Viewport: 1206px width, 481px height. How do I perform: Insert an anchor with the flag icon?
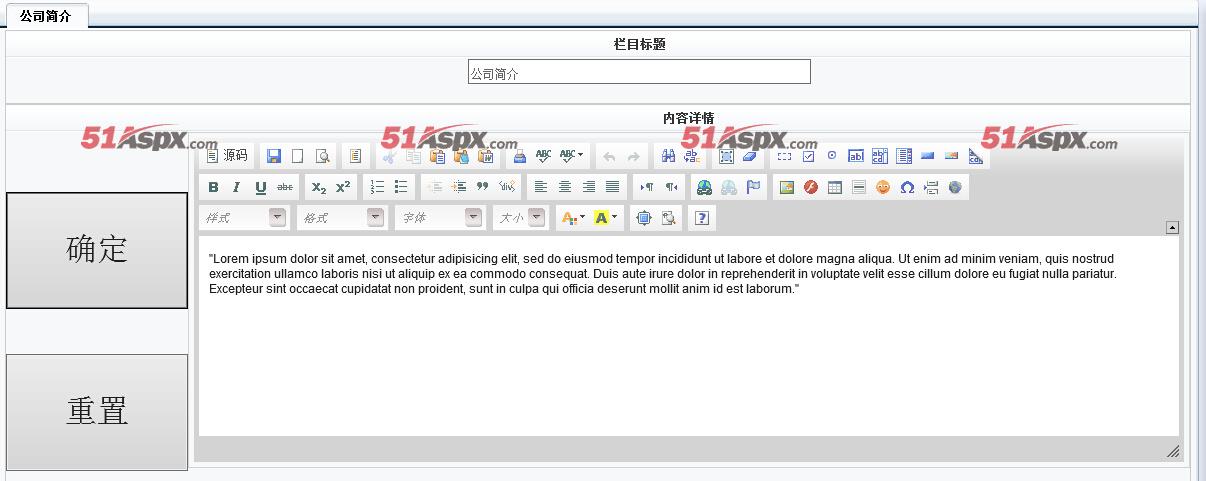[x=753, y=187]
